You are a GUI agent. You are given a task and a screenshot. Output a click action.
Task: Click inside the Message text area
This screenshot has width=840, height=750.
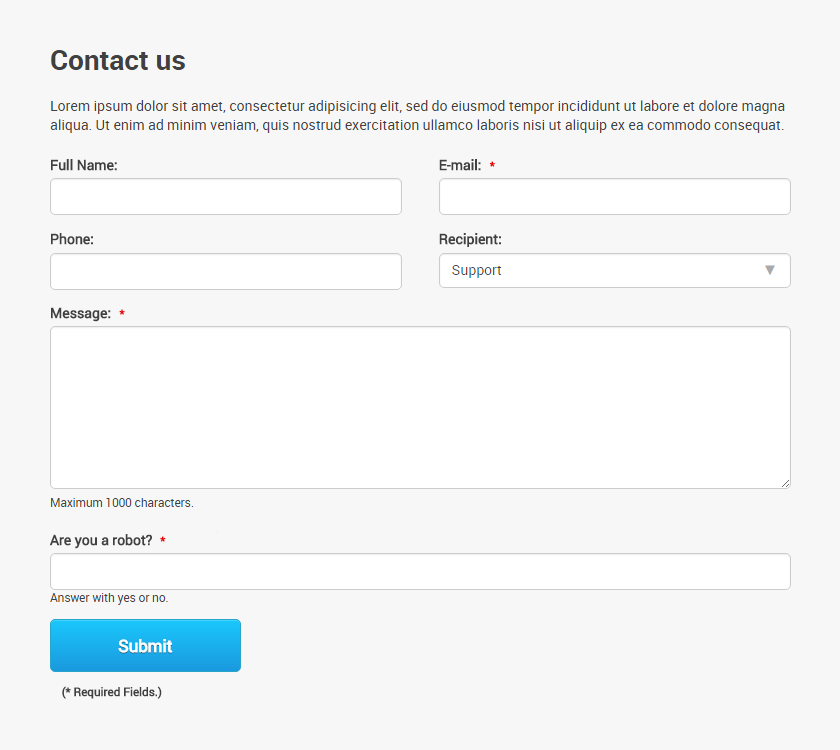click(420, 407)
